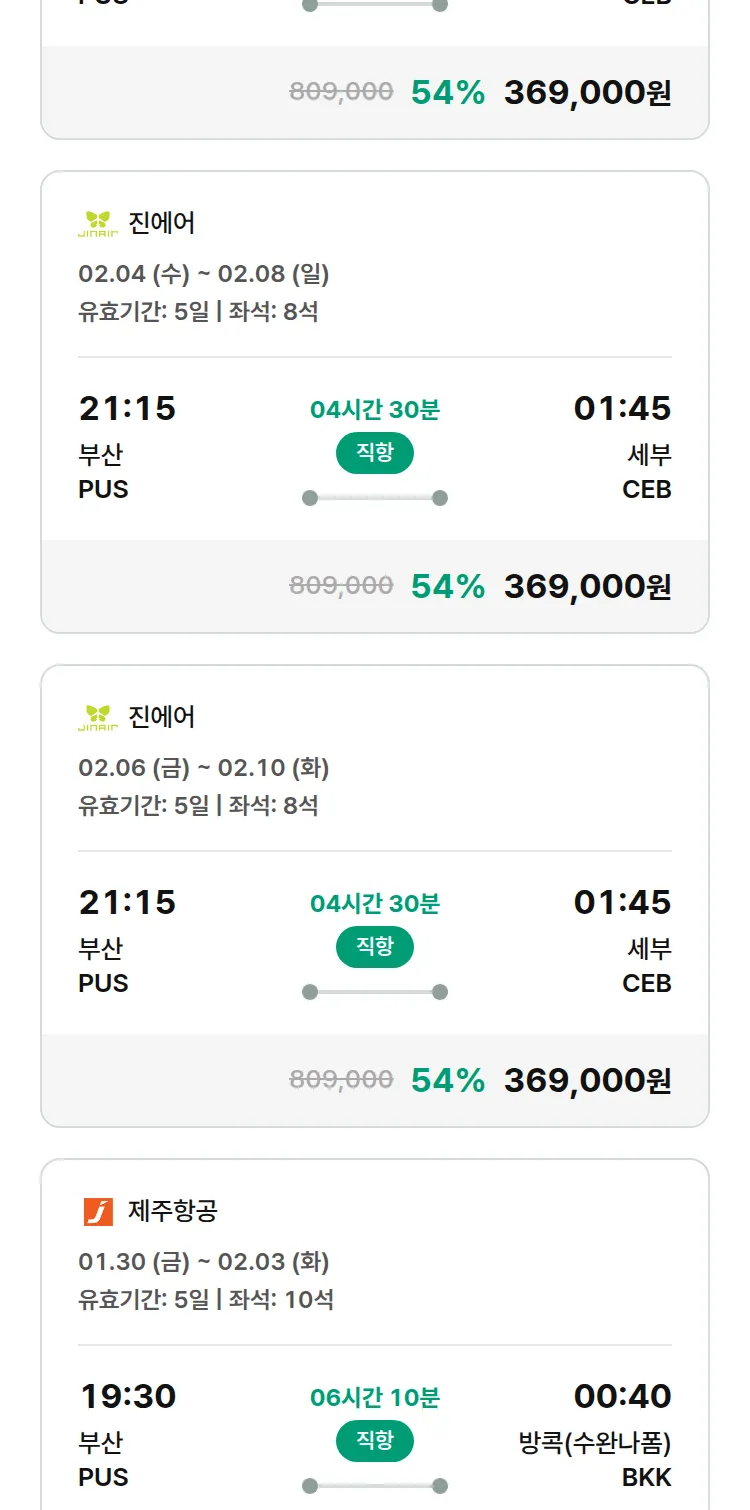Image resolution: width=750 pixels, height=1510 pixels.
Task: Select the 369,000원 price on the 02.06 flight
Action: point(587,1080)
